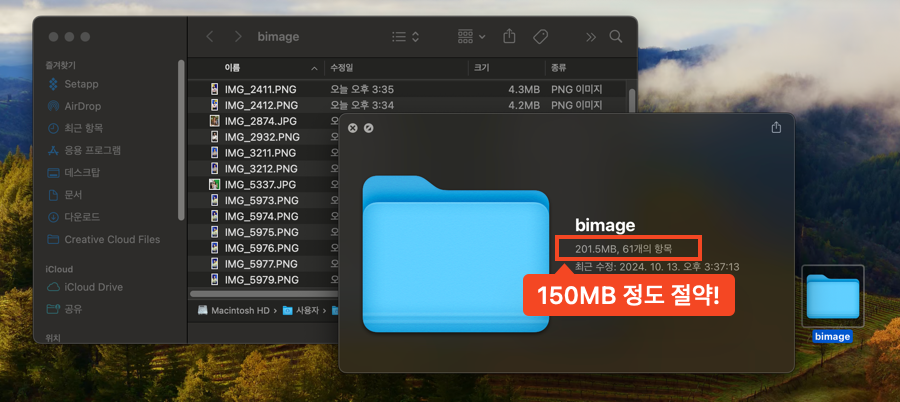
Task: Open Finder search magnifier
Action: (616, 37)
